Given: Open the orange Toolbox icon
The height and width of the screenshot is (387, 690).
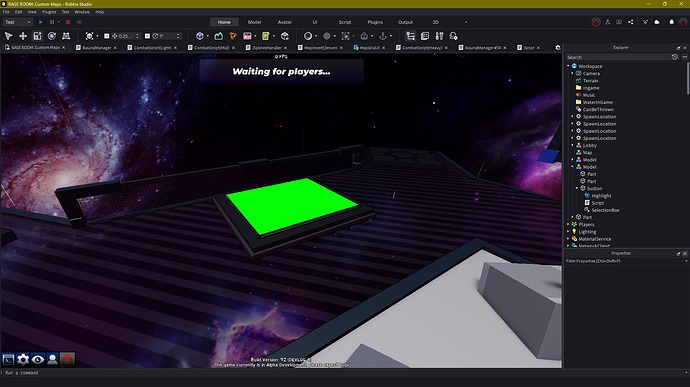Looking at the screenshot, I should [x=233, y=36].
